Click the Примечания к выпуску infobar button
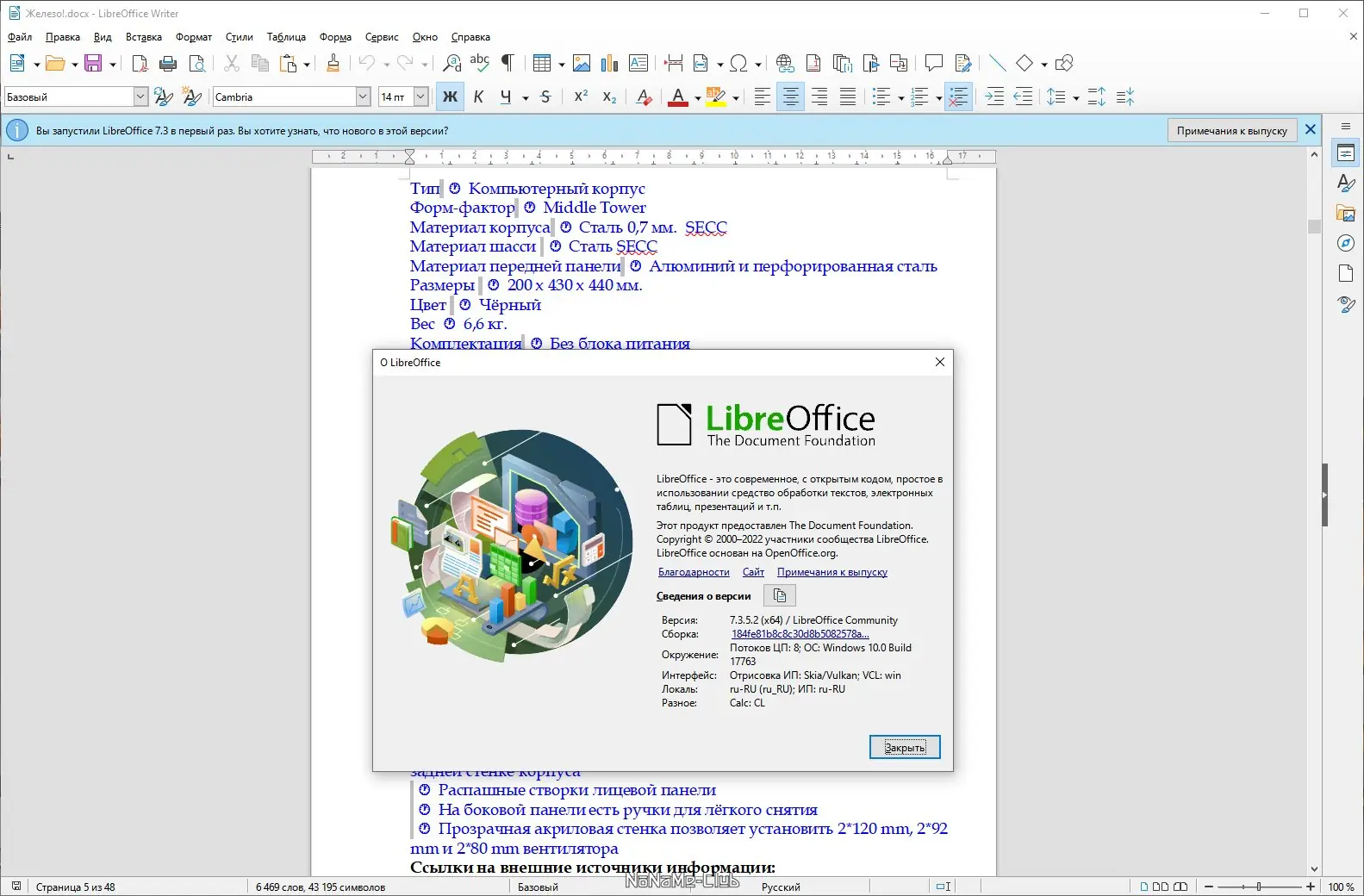Image resolution: width=1364 pixels, height=896 pixels. pos(1232,130)
